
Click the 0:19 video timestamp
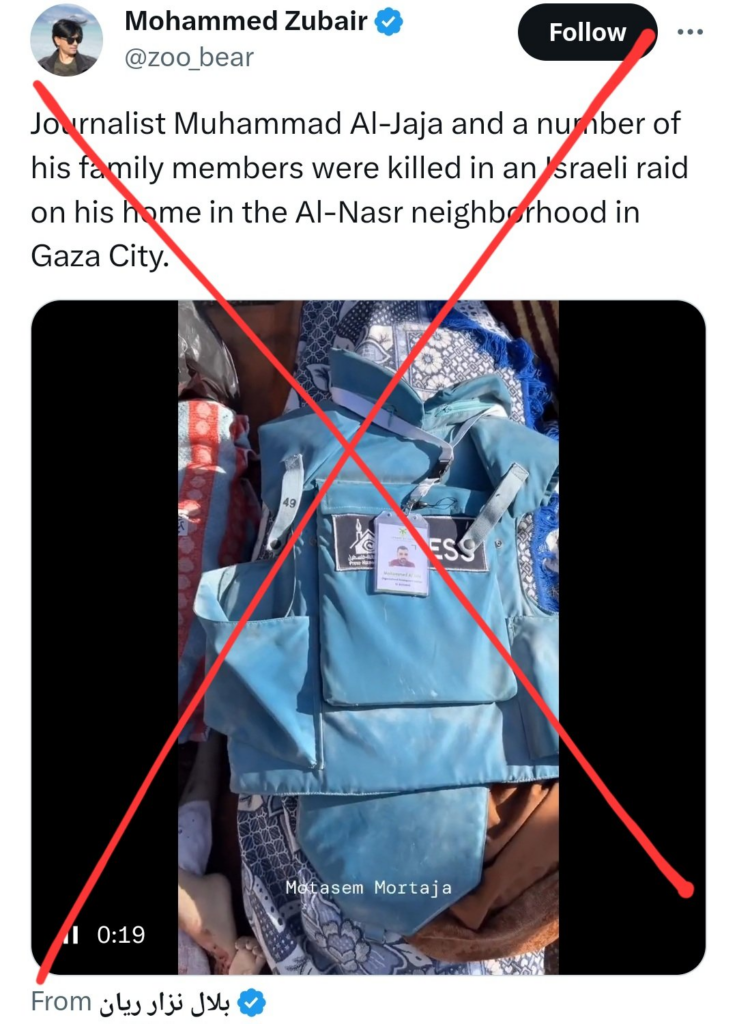pyautogui.click(x=121, y=935)
